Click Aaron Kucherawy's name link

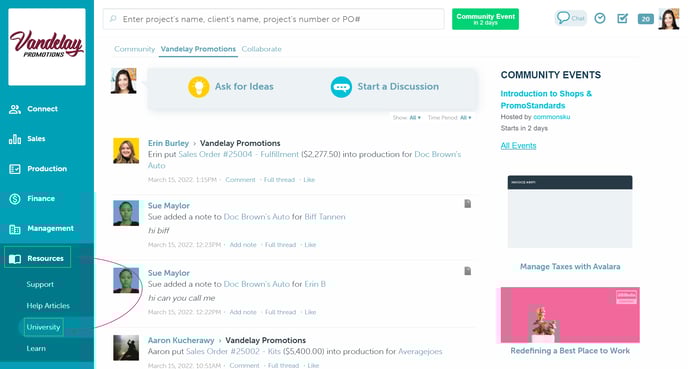(x=181, y=340)
